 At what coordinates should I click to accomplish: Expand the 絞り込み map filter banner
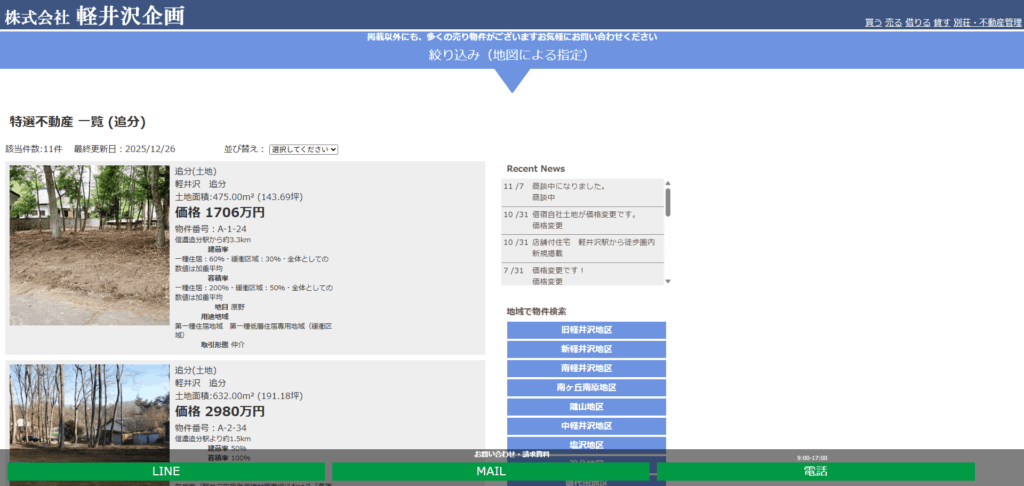coord(511,55)
